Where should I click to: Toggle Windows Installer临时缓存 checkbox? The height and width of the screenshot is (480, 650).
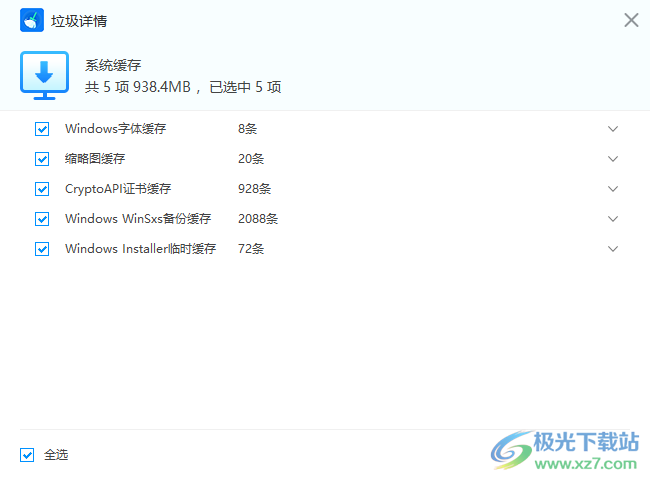pos(42,249)
